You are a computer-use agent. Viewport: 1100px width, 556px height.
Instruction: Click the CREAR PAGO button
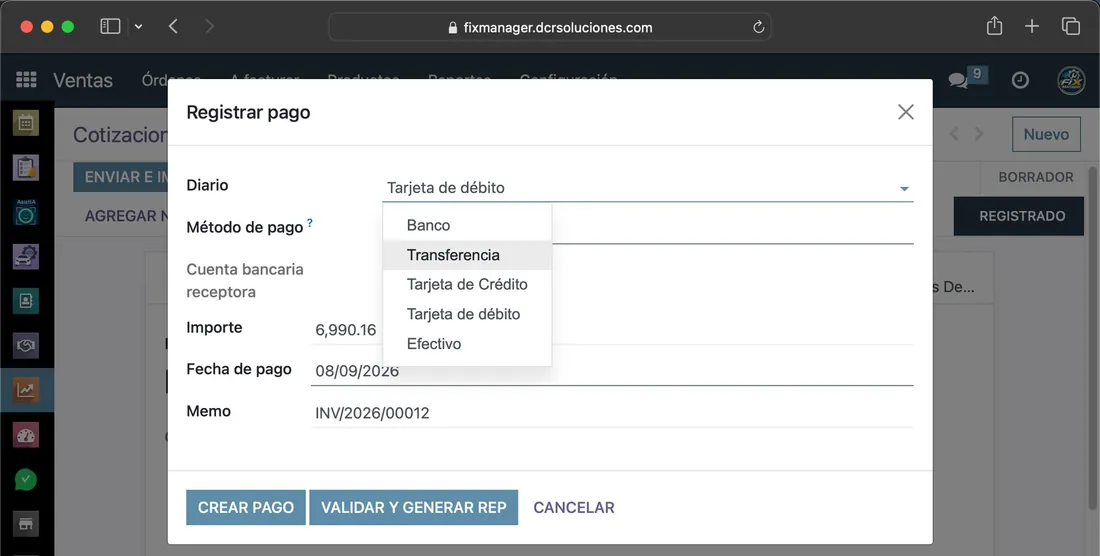pos(246,508)
